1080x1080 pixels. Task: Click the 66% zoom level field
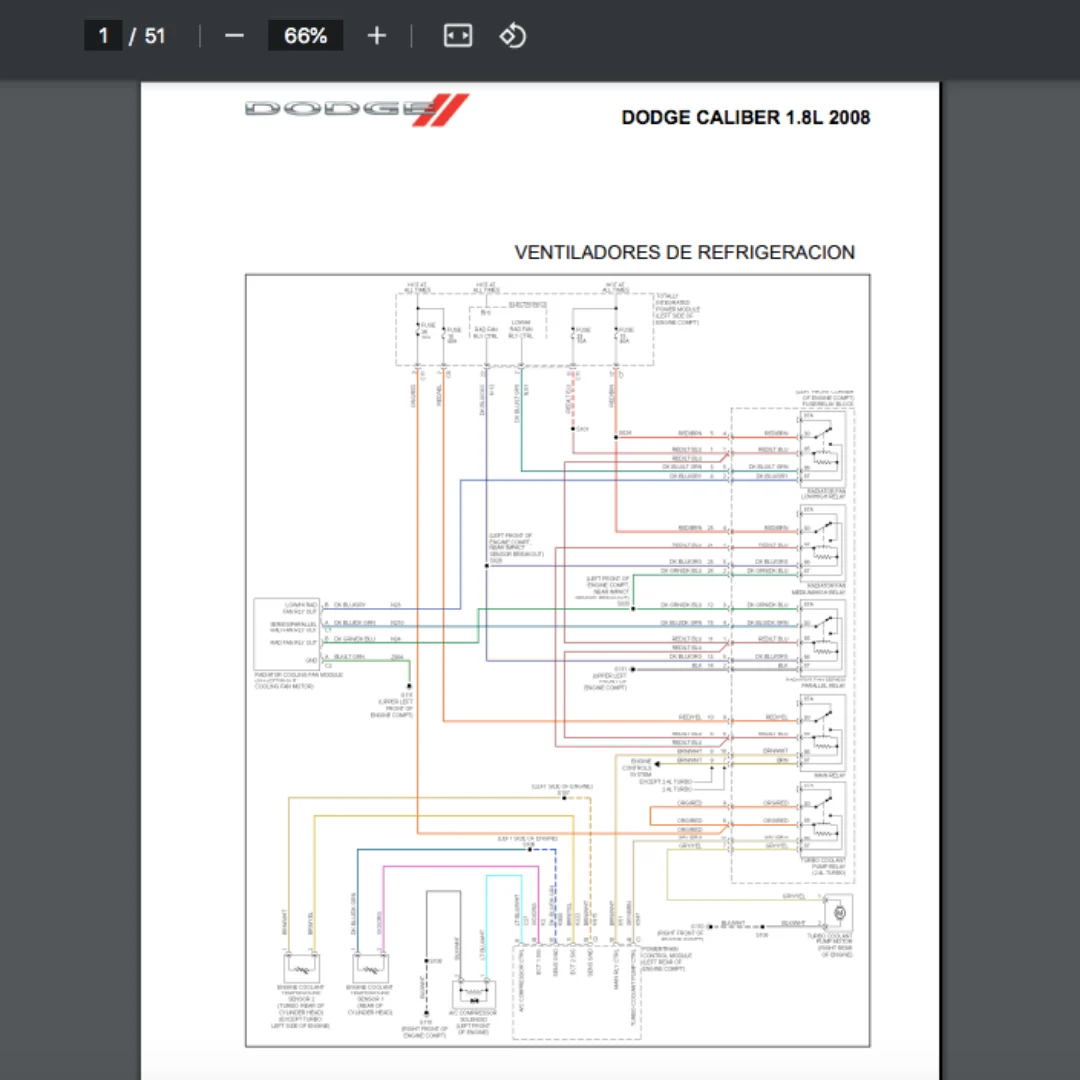click(306, 36)
